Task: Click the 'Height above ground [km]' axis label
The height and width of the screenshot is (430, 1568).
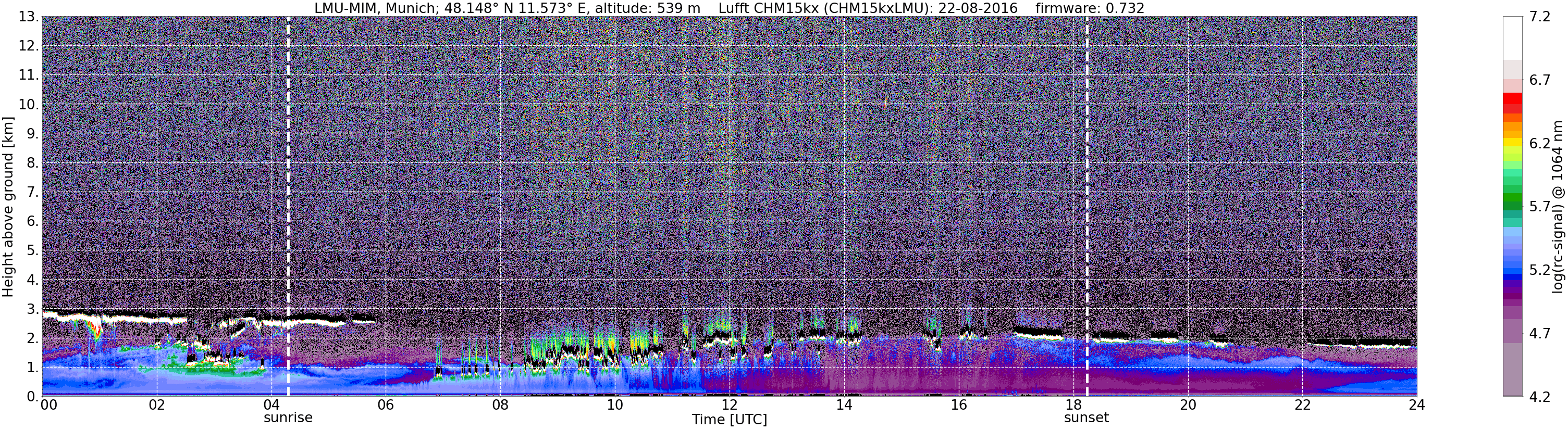Action: point(8,207)
